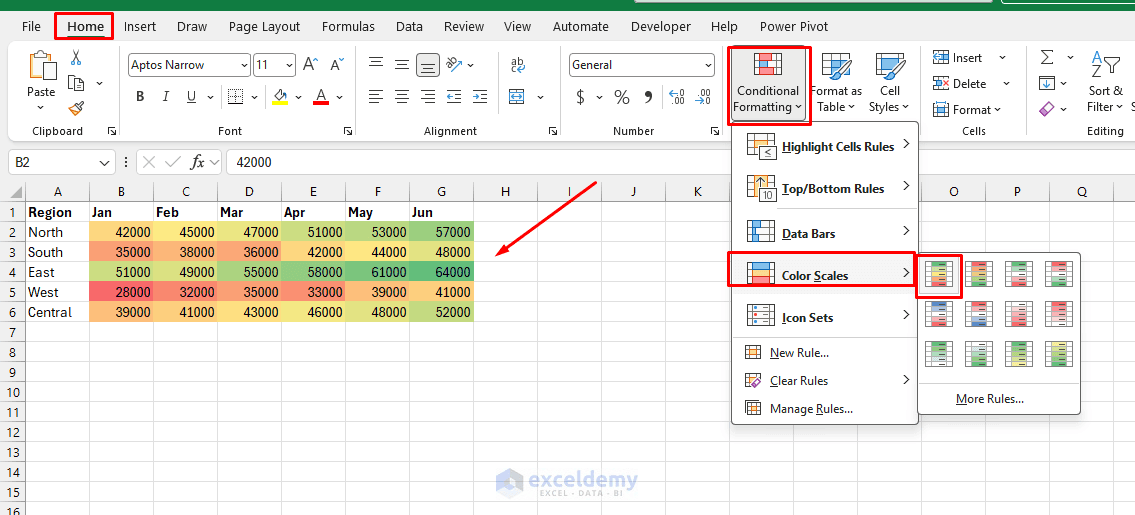The width and height of the screenshot is (1135, 515).
Task: Open Number format dialog launcher
Action: tap(715, 131)
